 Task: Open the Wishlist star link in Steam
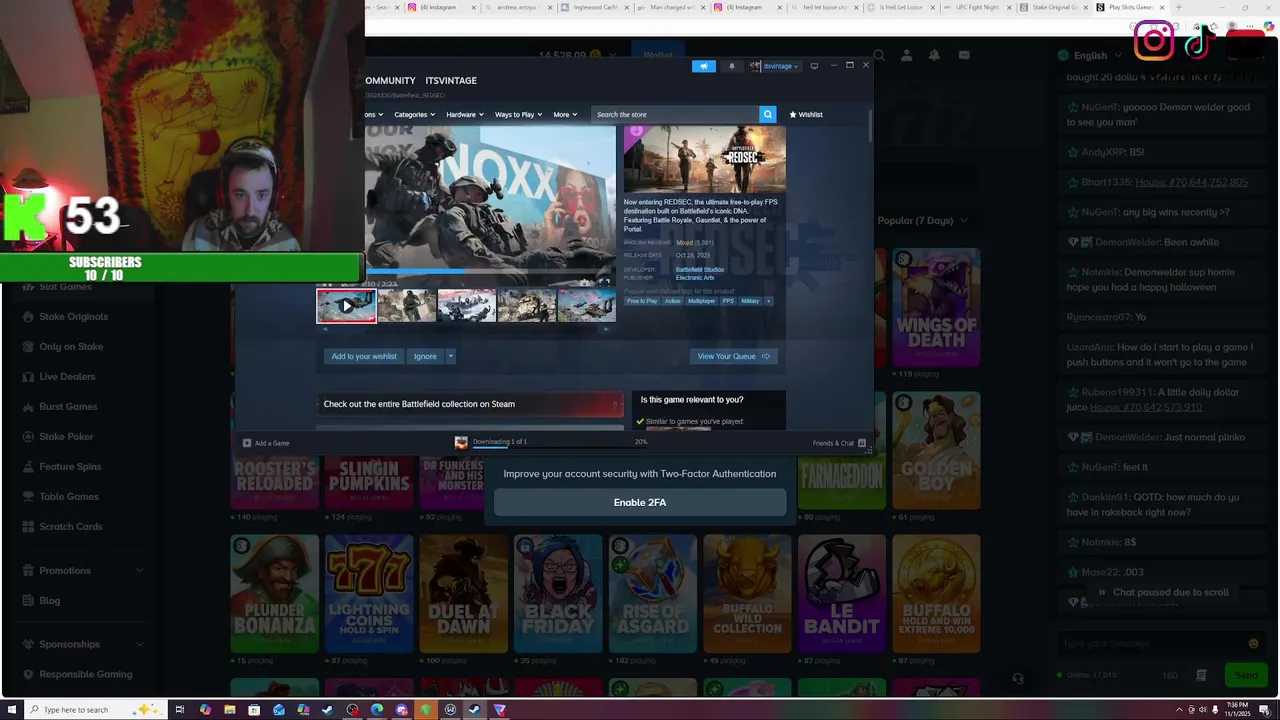pyautogui.click(x=806, y=114)
